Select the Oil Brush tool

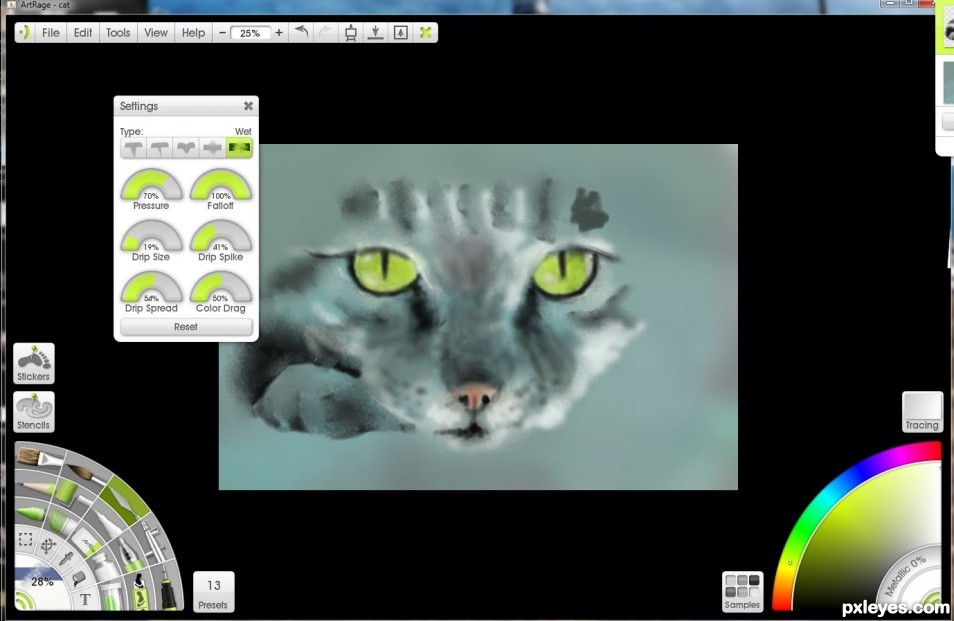pyautogui.click(x=40, y=457)
